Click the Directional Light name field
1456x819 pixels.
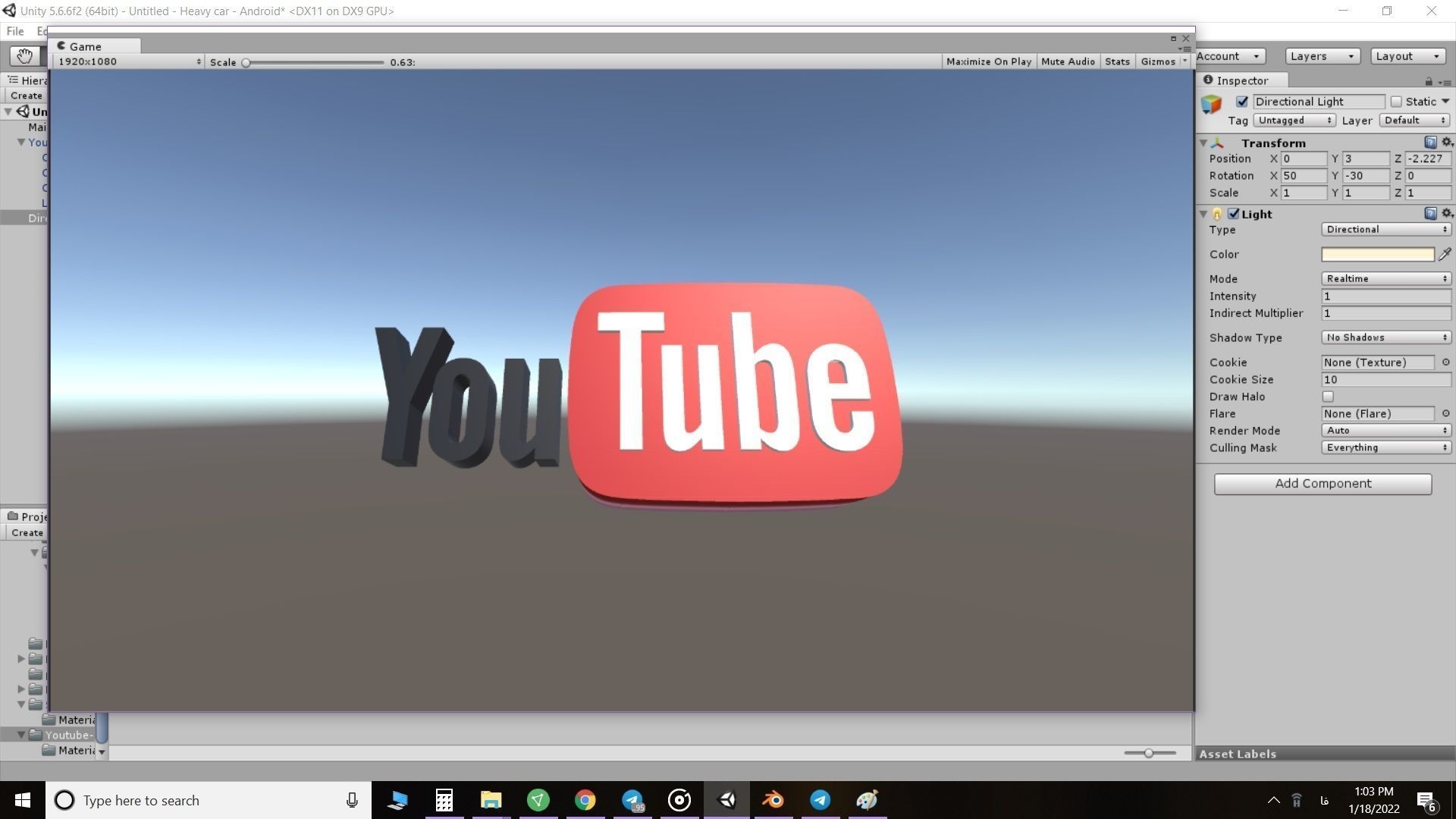point(1319,102)
